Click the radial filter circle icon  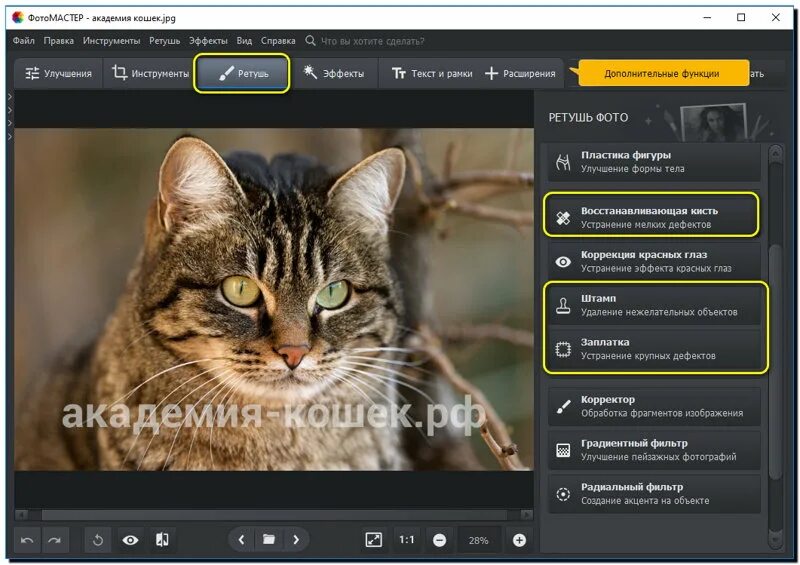click(563, 495)
